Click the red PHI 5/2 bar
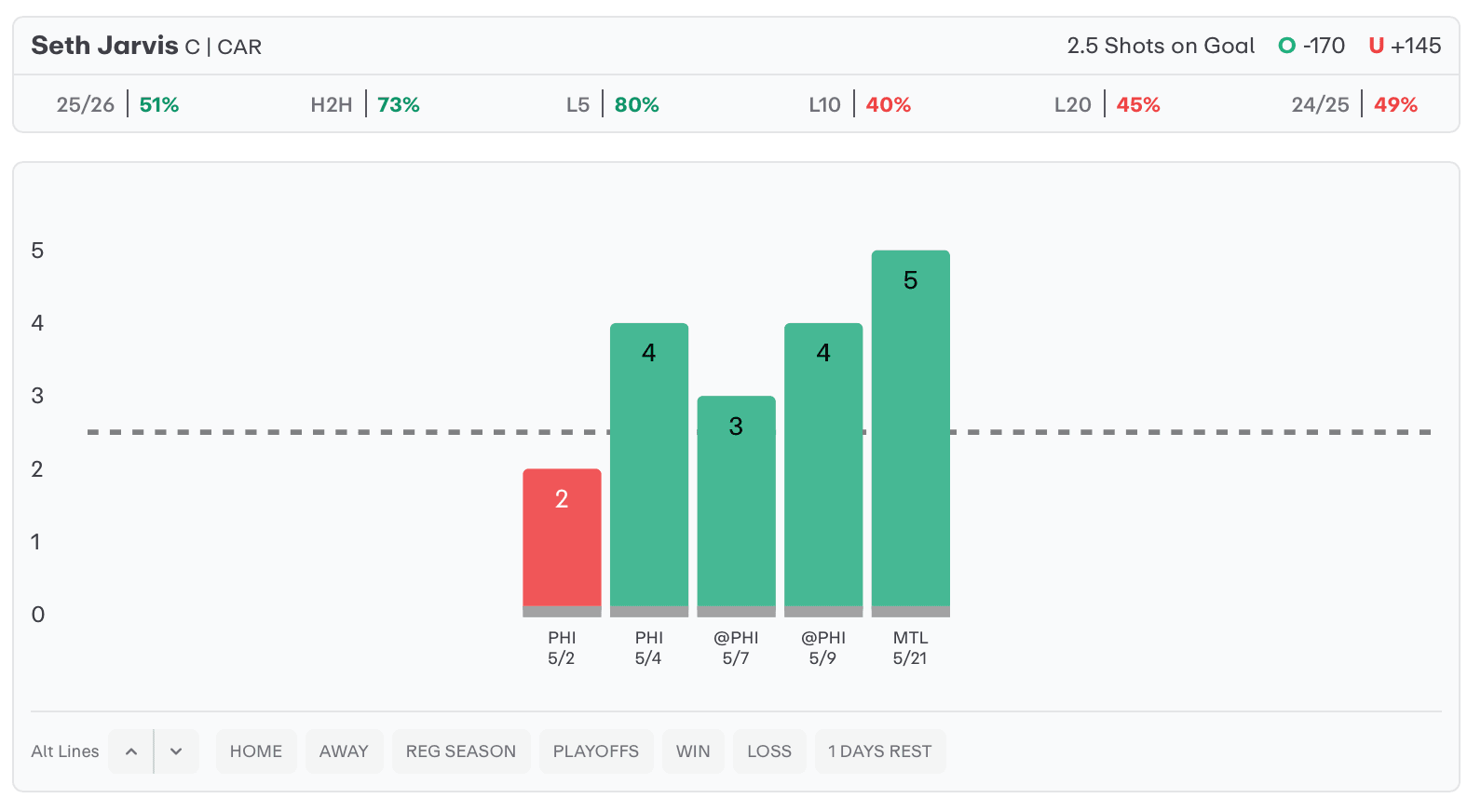This screenshot has width=1481, height=812. pyautogui.click(x=562, y=542)
